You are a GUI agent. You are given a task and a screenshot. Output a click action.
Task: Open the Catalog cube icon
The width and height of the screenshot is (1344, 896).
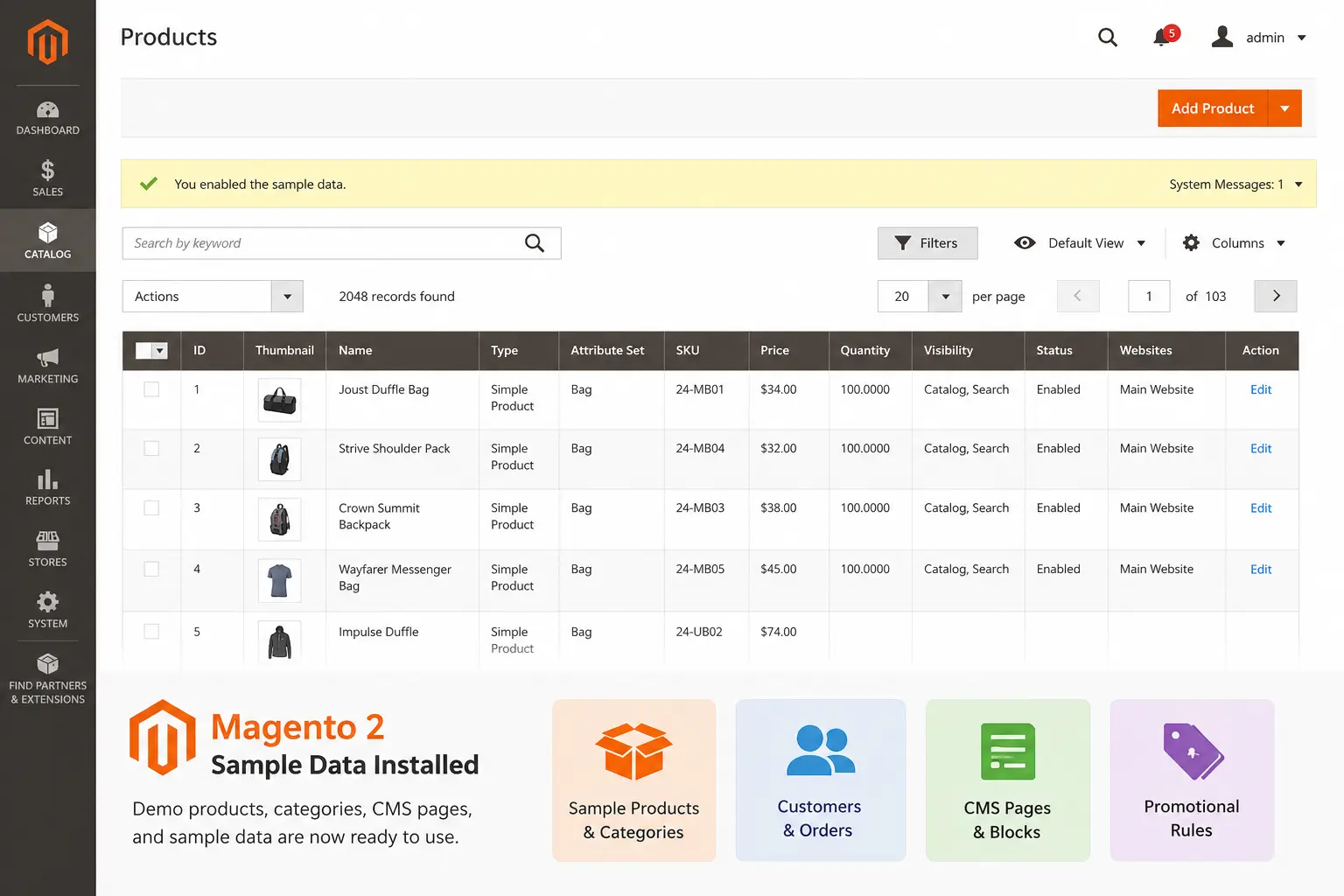point(47,232)
